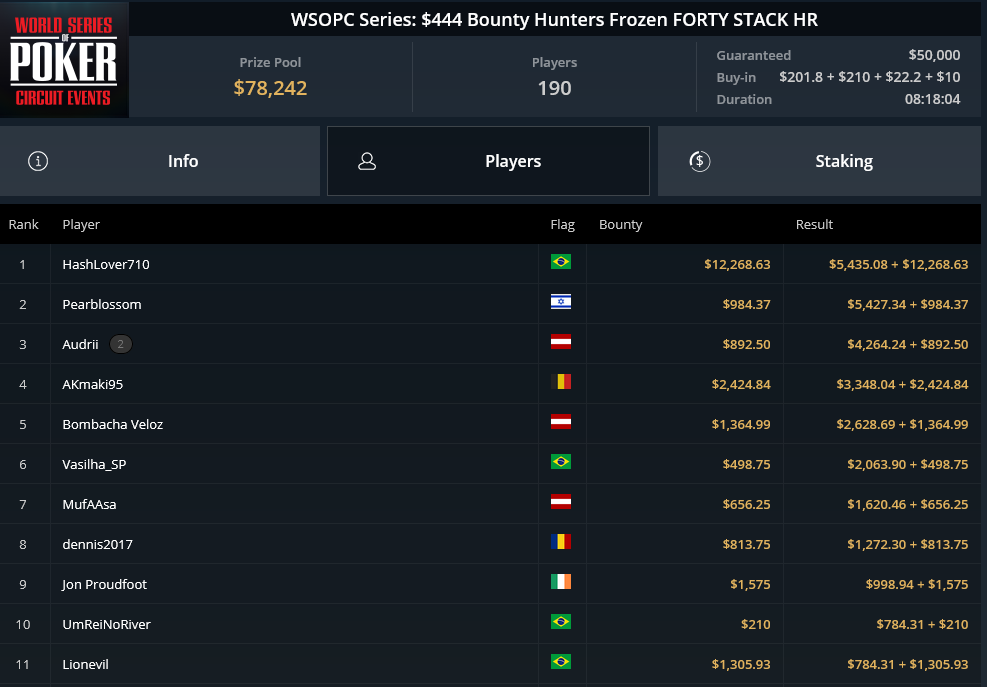Image resolution: width=987 pixels, height=687 pixels.
Task: Click Jon Proudfoot's $1,575 bounty
Action: pyautogui.click(x=750, y=584)
